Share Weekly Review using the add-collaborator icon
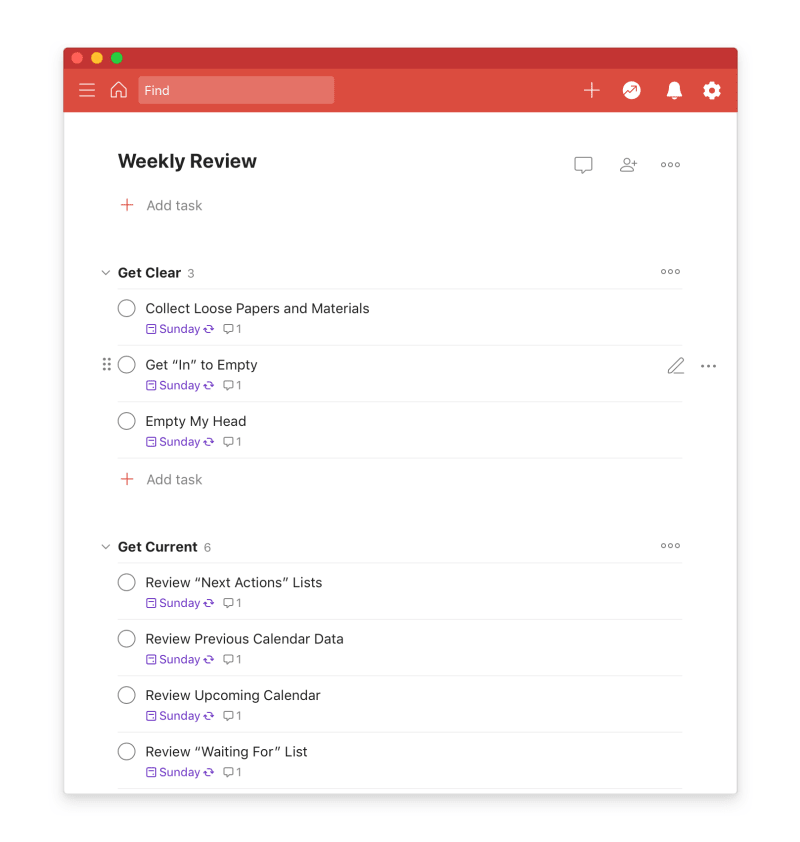The image size is (800, 842). pyautogui.click(x=628, y=164)
